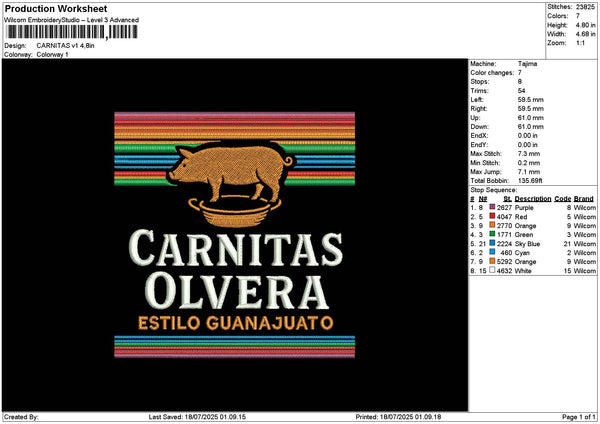Screen dimensions: 600x424
Task: Click 'Wilcom EmbroideryStudio – Level 3 Advanced' text
Action: [71, 20]
